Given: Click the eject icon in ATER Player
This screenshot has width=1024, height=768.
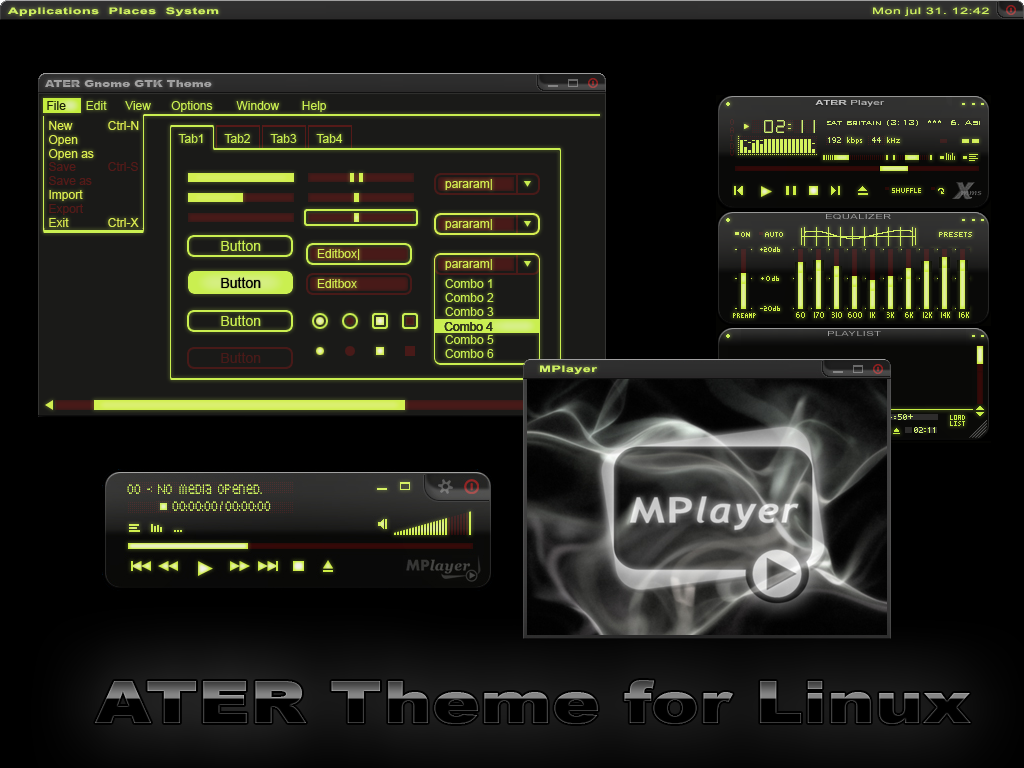Looking at the screenshot, I should pyautogui.click(x=863, y=191).
